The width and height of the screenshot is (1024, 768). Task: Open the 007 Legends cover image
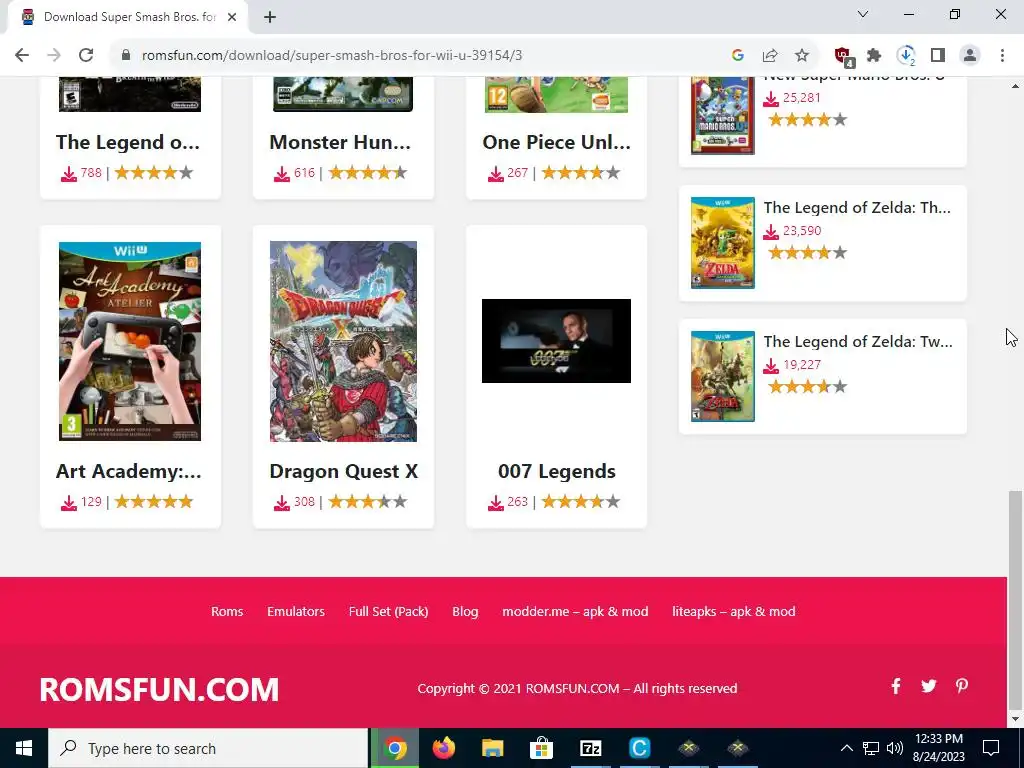click(x=556, y=341)
